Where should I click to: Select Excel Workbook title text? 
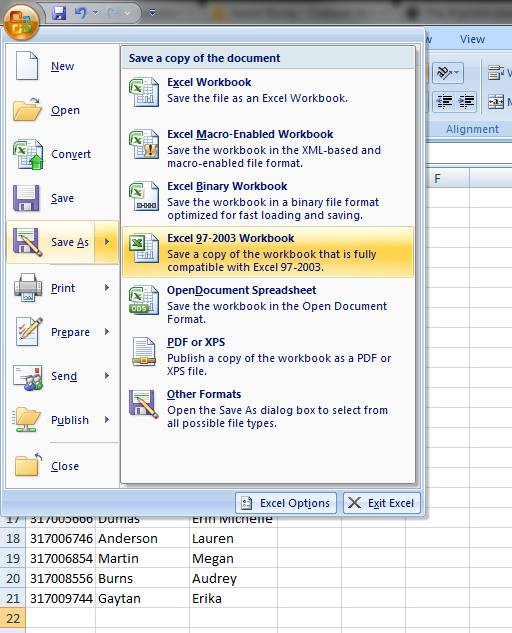point(209,82)
